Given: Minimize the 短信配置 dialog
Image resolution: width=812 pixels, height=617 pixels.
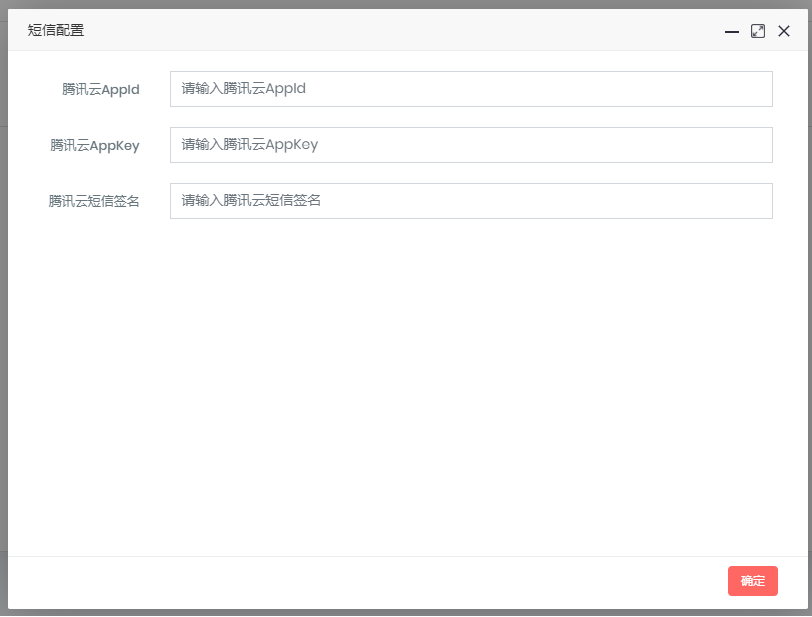Looking at the screenshot, I should pyautogui.click(x=732, y=32).
